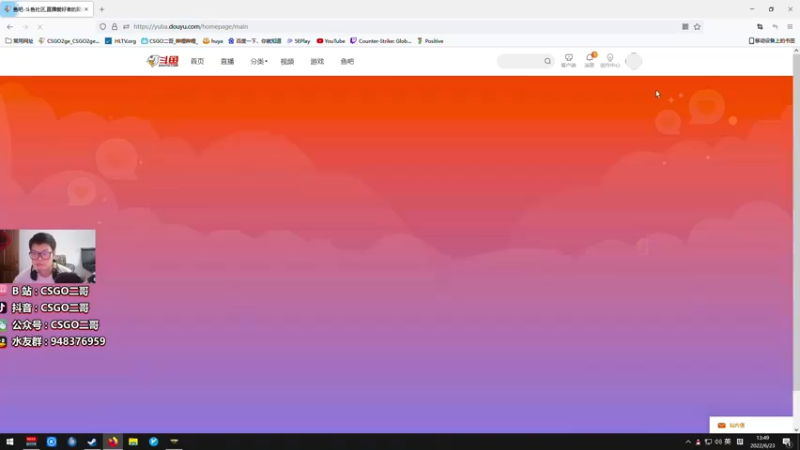
Task: Select the 鱼吧 browser tab
Action: pos(45,9)
